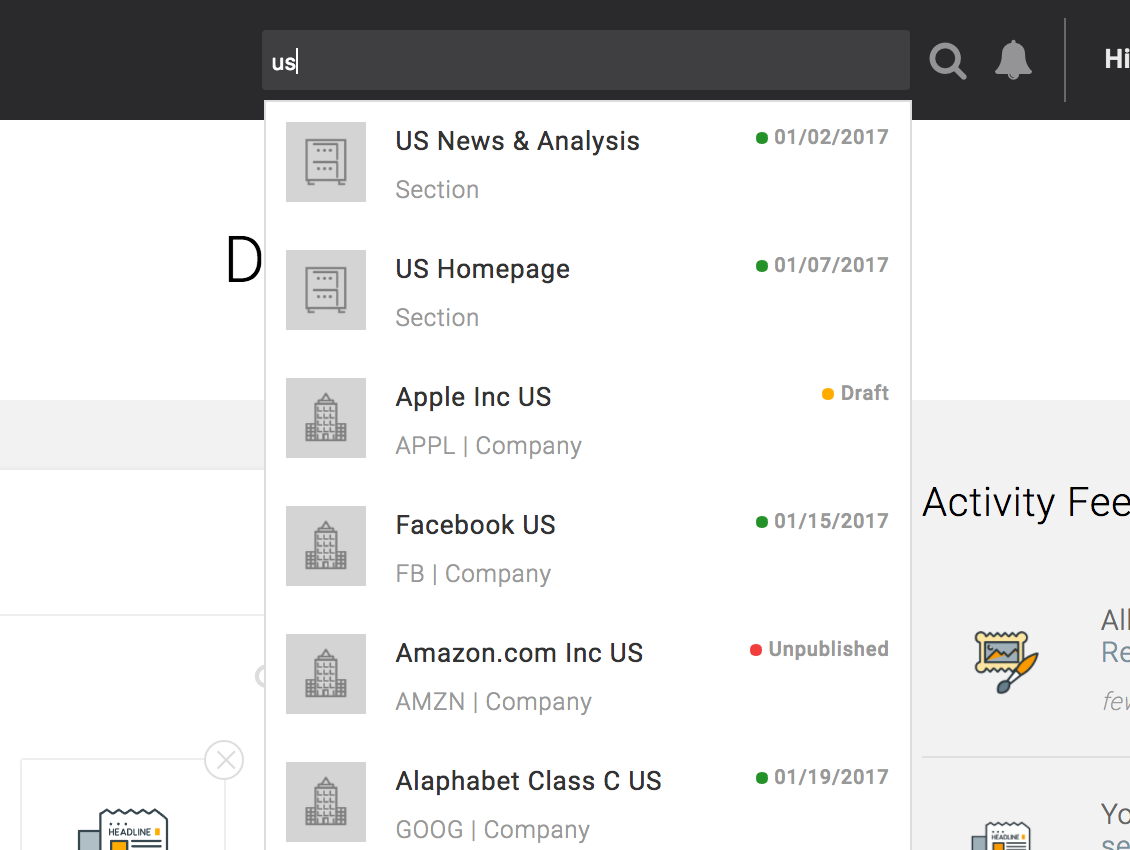The height and width of the screenshot is (850, 1130).
Task: Click the red Unpublished status dot
Action: tap(755, 649)
